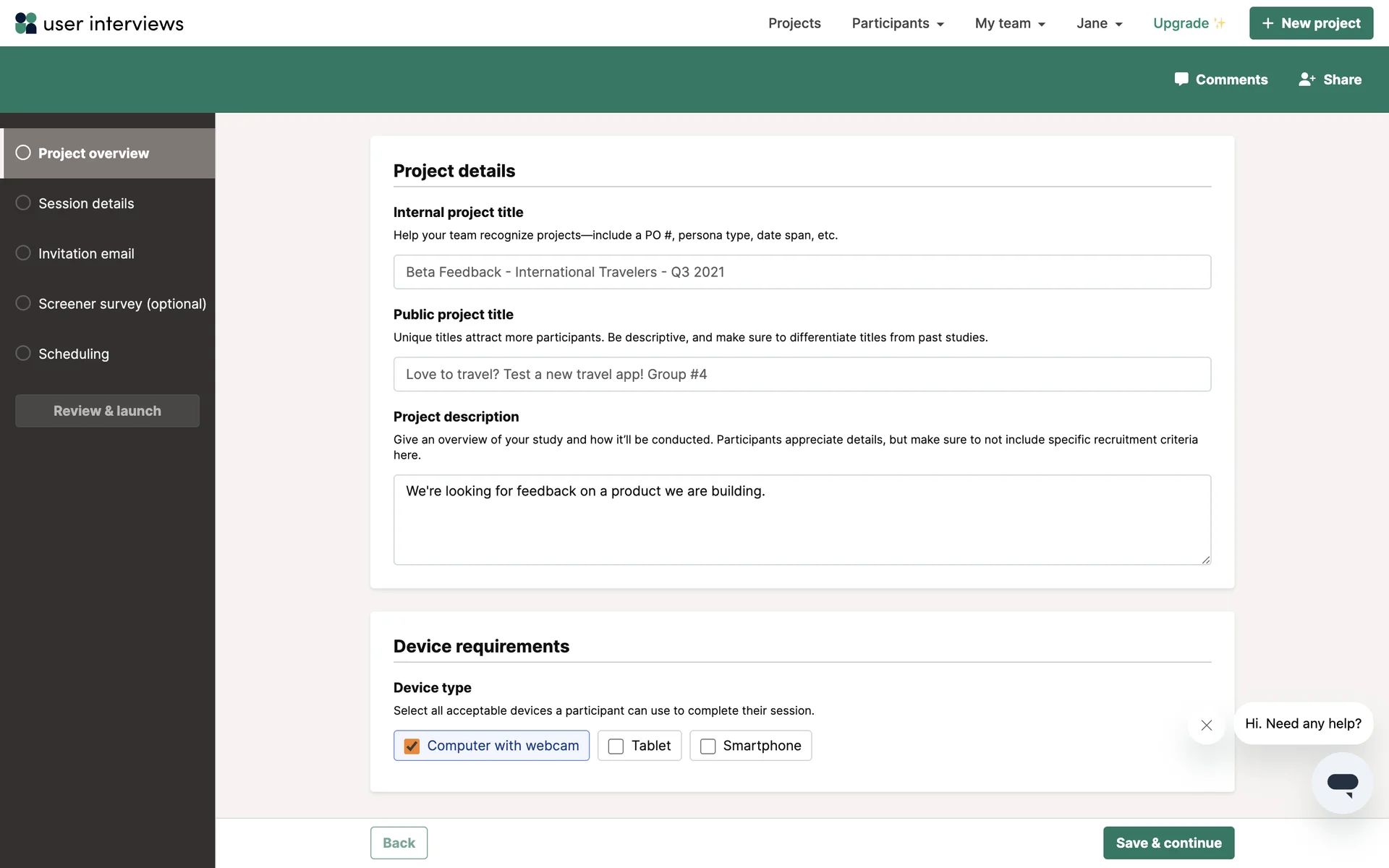Viewport: 1389px width, 868px height.
Task: Select Invitation email in sidebar
Action: 86,254
